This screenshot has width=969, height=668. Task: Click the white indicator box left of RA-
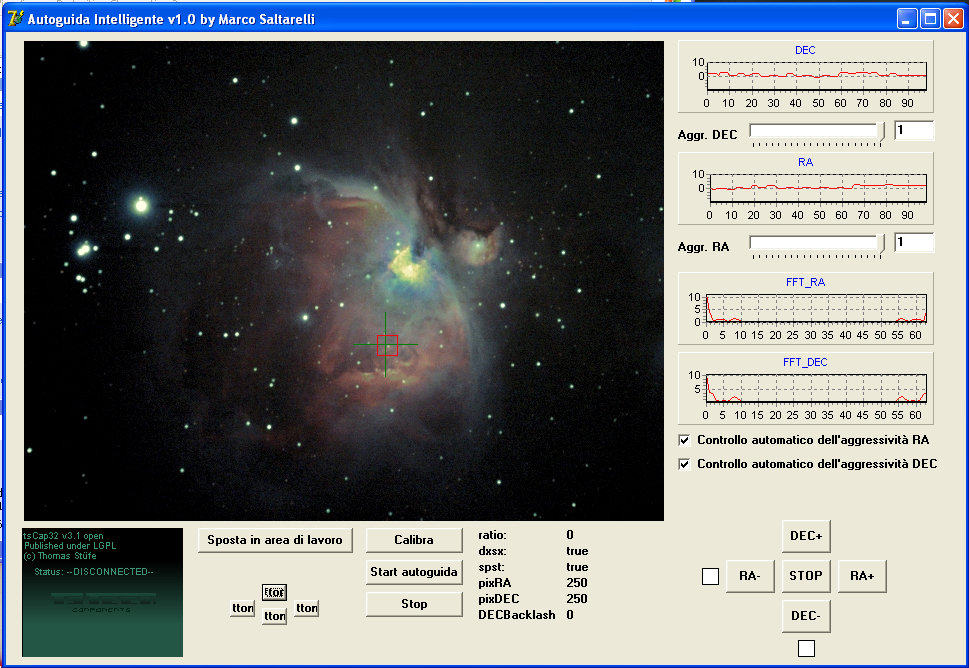[x=711, y=577]
